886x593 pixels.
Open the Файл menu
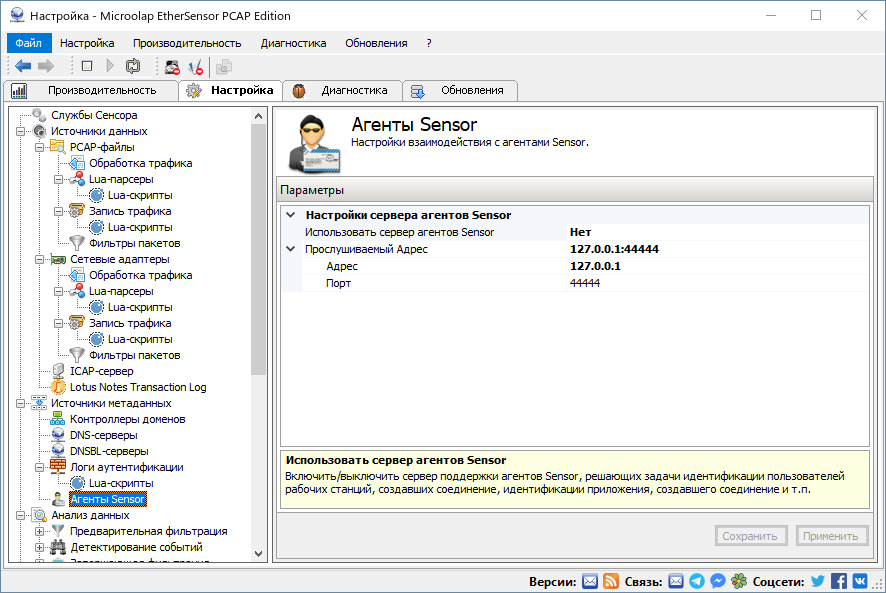pos(28,43)
